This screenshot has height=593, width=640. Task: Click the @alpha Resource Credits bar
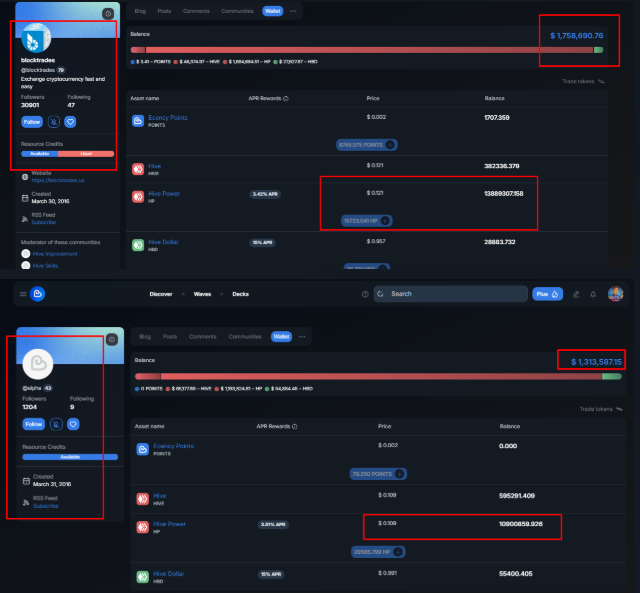[70, 456]
